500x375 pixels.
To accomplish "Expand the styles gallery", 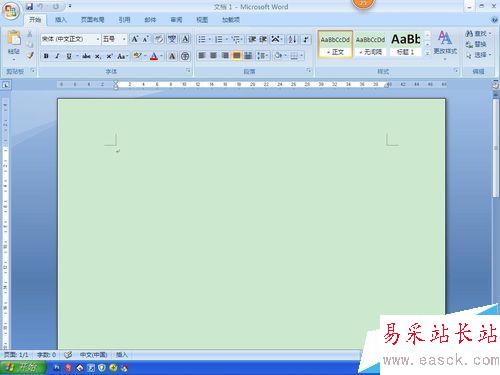I will (427, 53).
